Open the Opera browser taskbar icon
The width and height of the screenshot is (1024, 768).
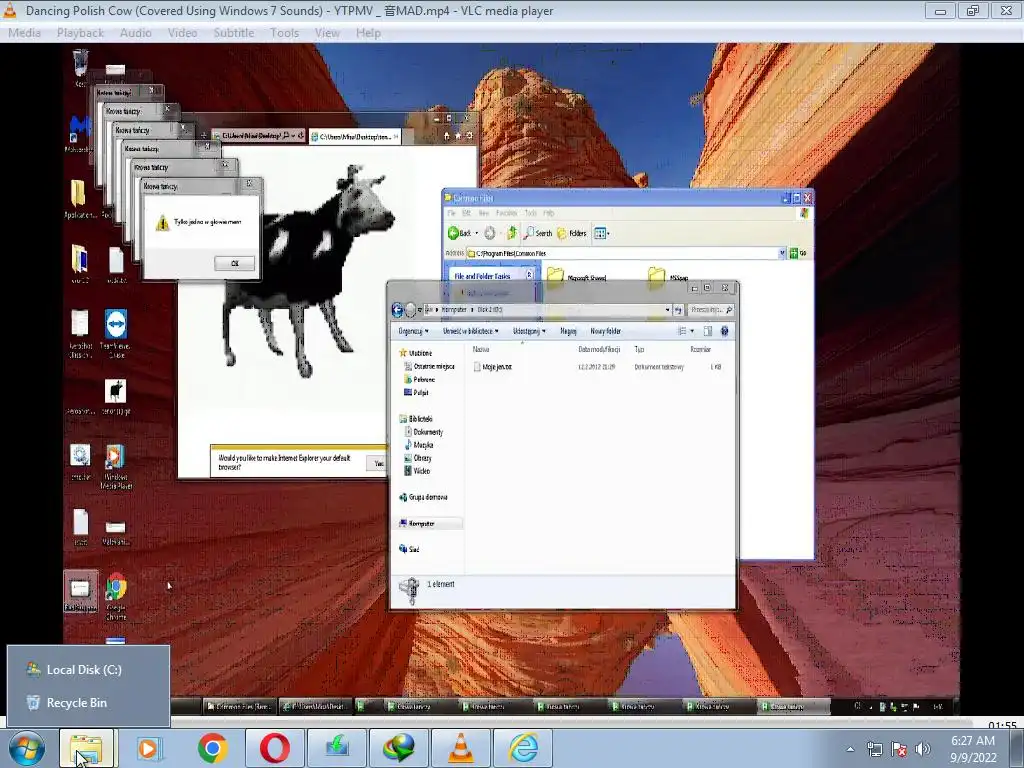(274, 748)
